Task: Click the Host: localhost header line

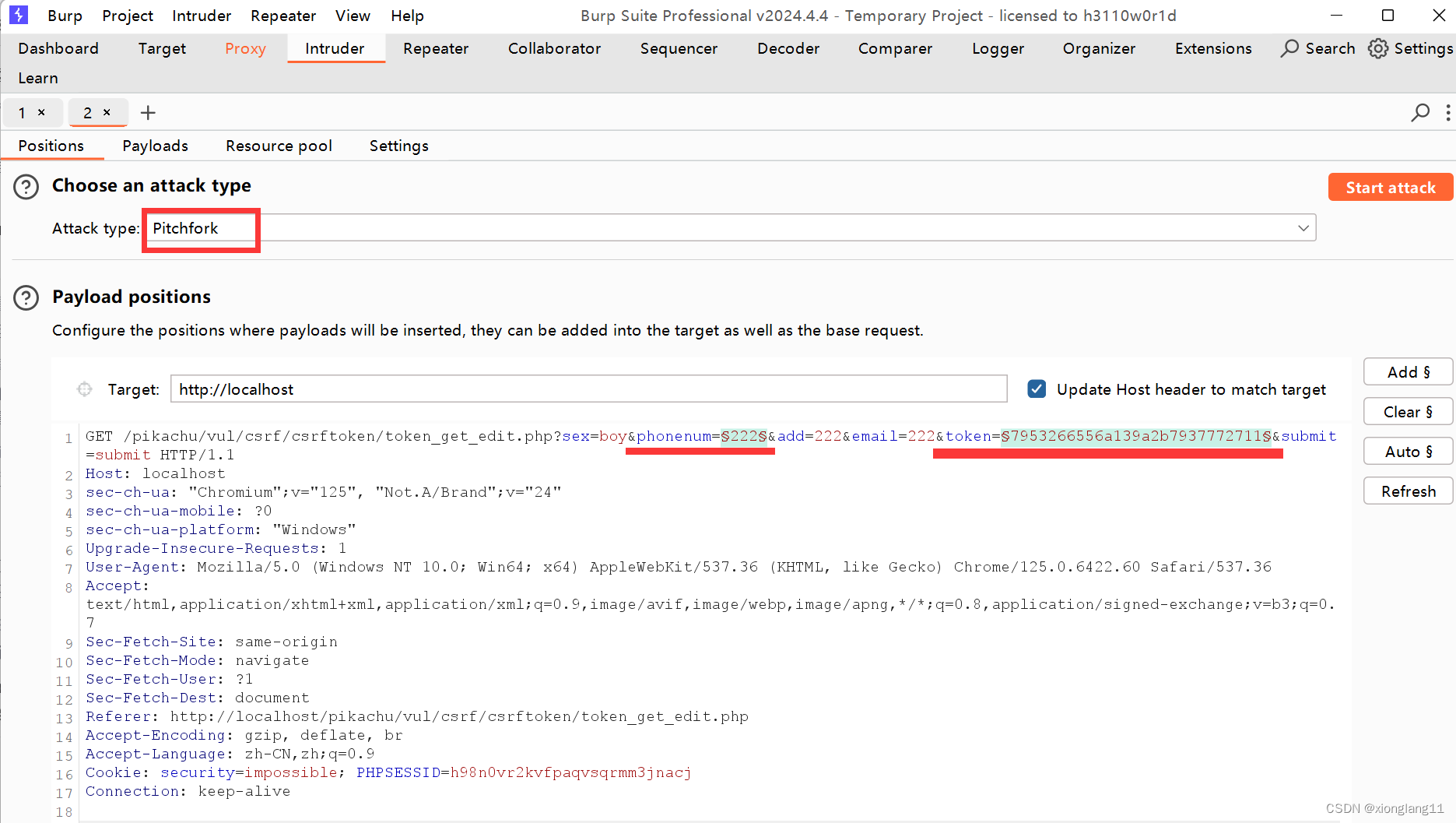Action: 155,473
